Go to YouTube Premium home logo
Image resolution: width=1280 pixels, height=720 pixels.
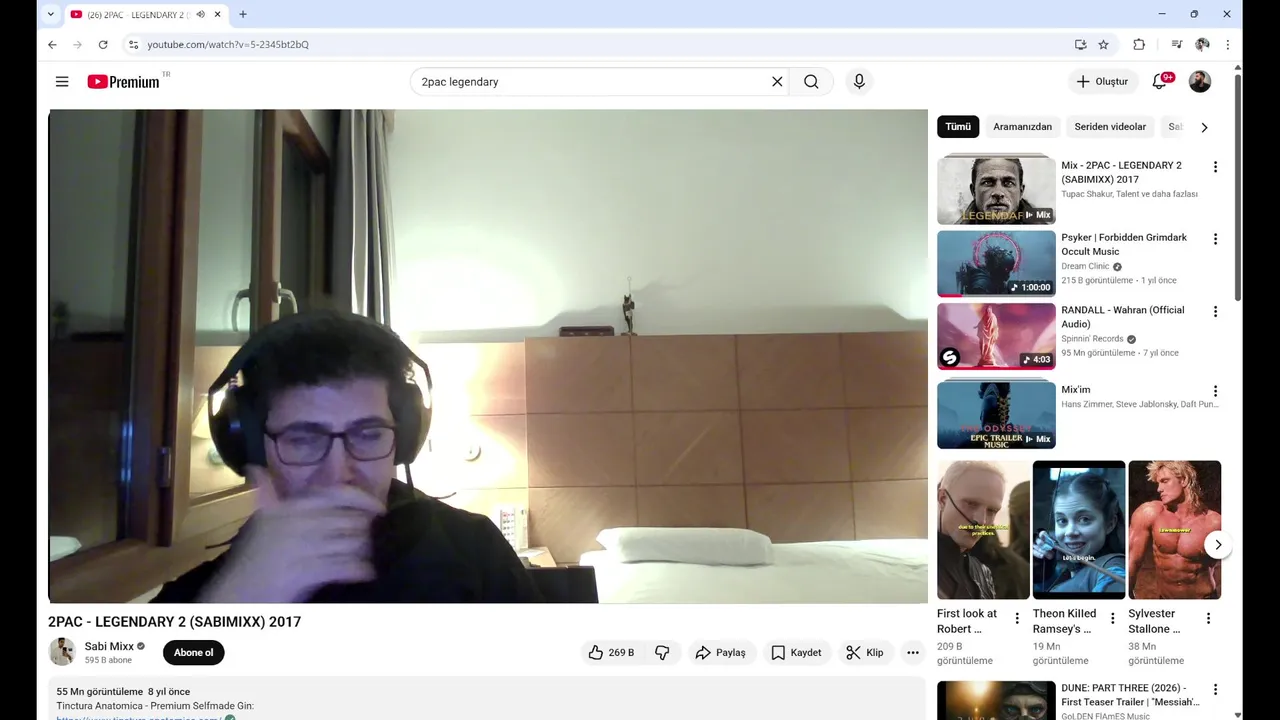123,82
